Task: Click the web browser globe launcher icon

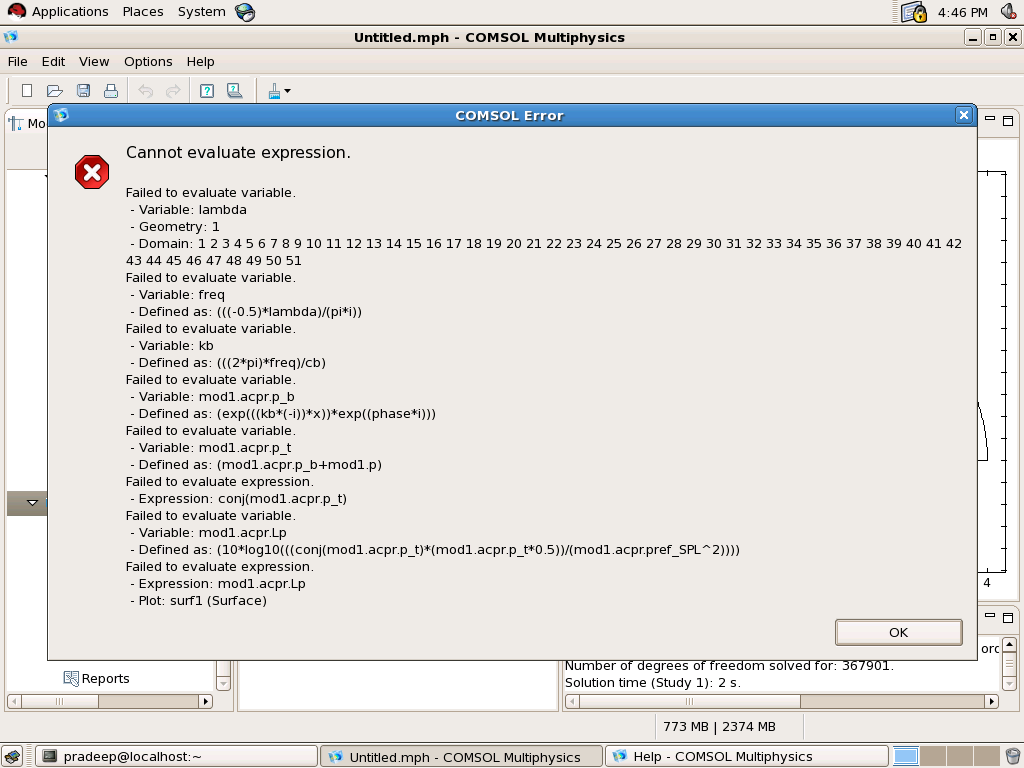Action: (x=245, y=12)
